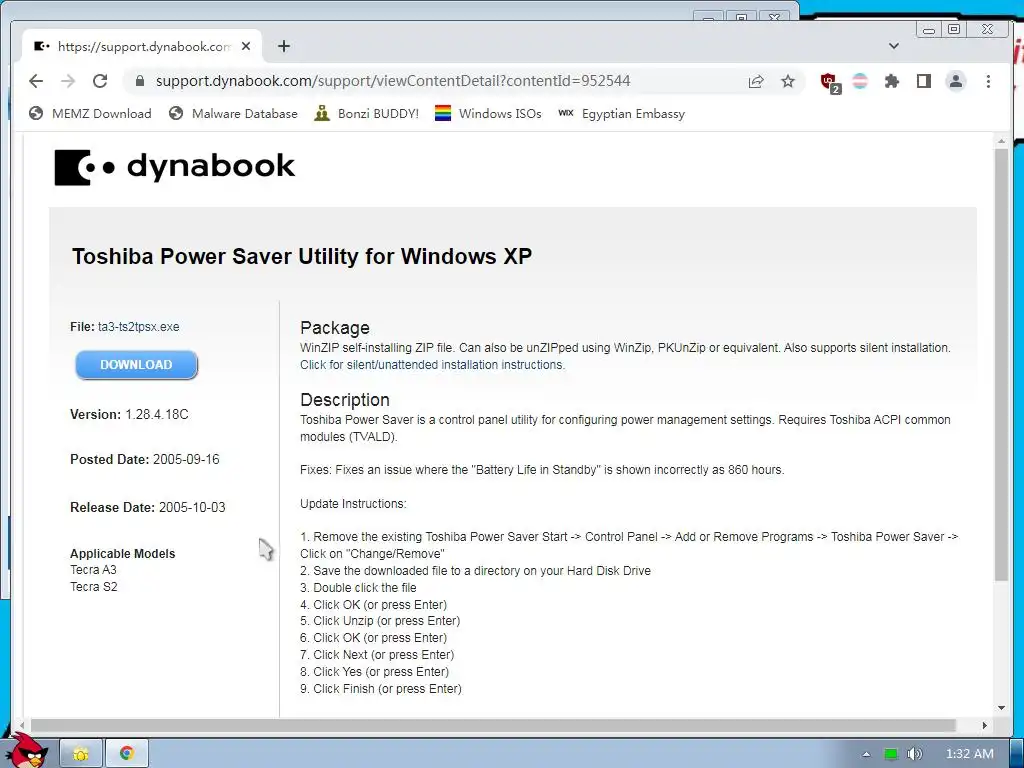Click file name ta3-ts2tpsx.exe
1024x768 pixels.
click(x=138, y=327)
